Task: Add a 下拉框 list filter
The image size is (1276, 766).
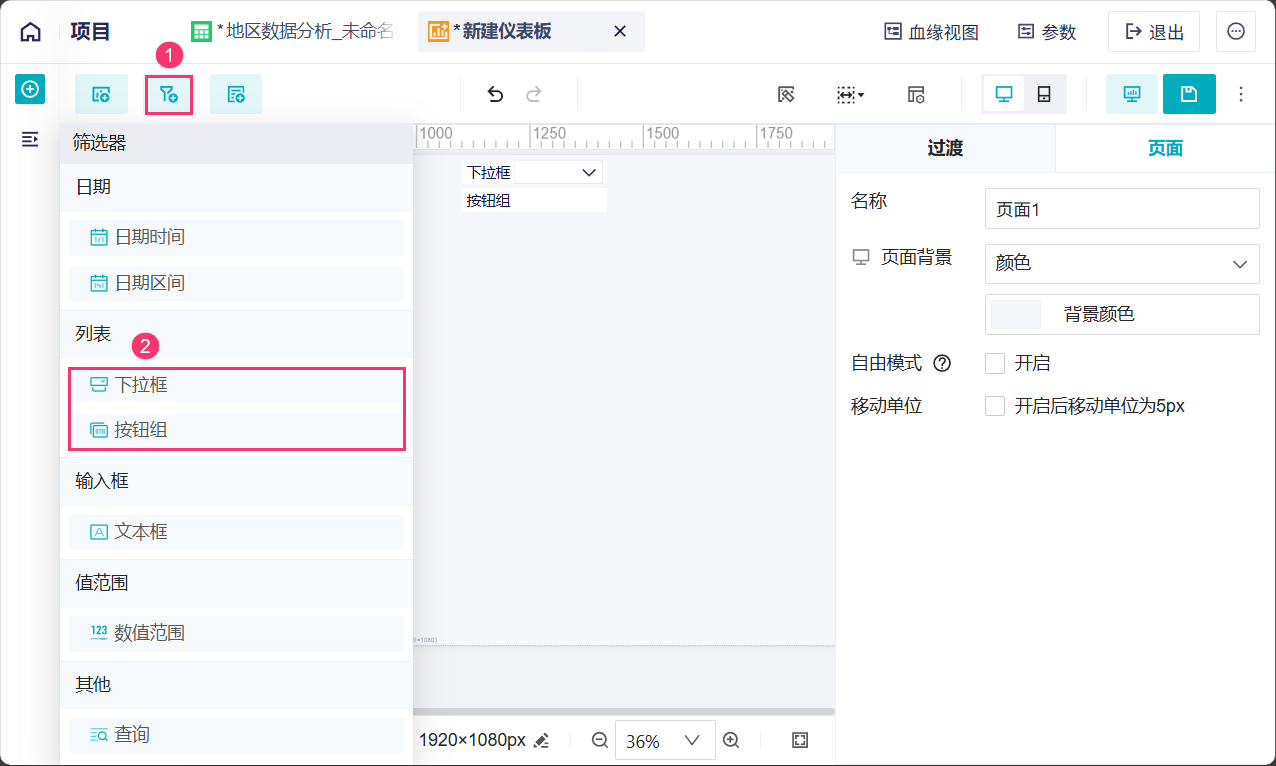Action: (x=236, y=385)
